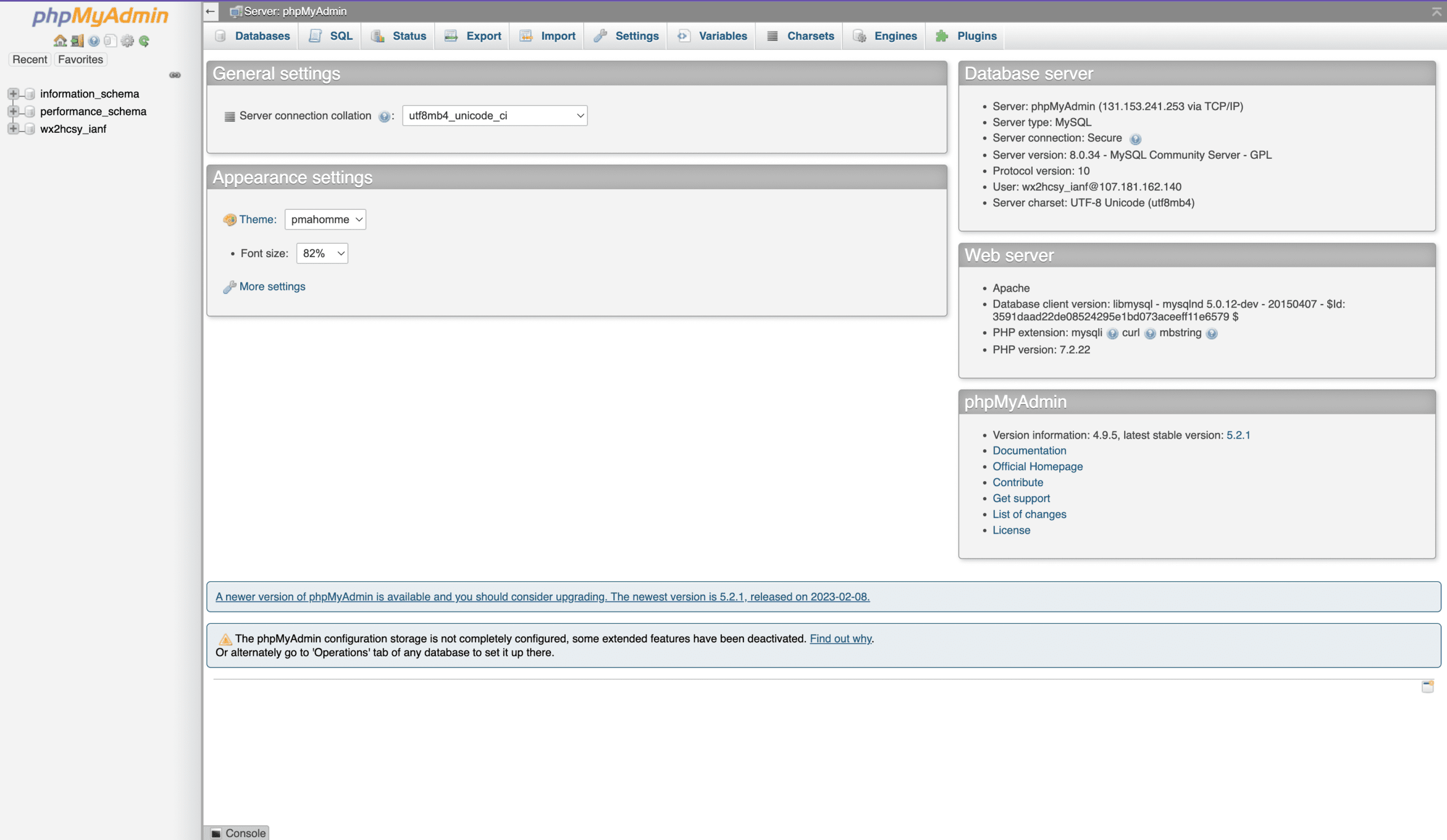
Task: Open the License link
Action: pos(1011,531)
